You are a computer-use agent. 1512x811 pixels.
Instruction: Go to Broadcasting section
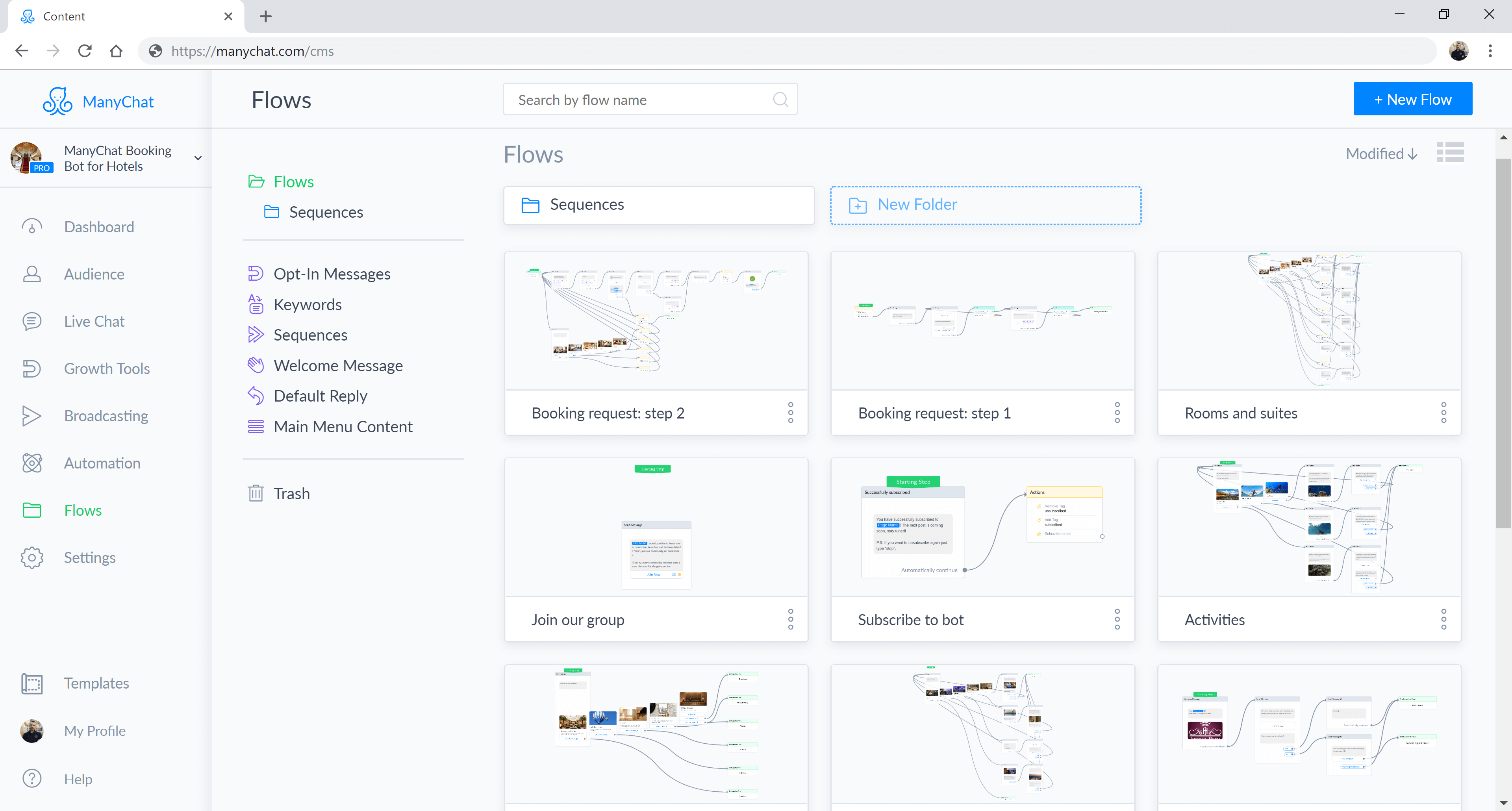coord(106,416)
